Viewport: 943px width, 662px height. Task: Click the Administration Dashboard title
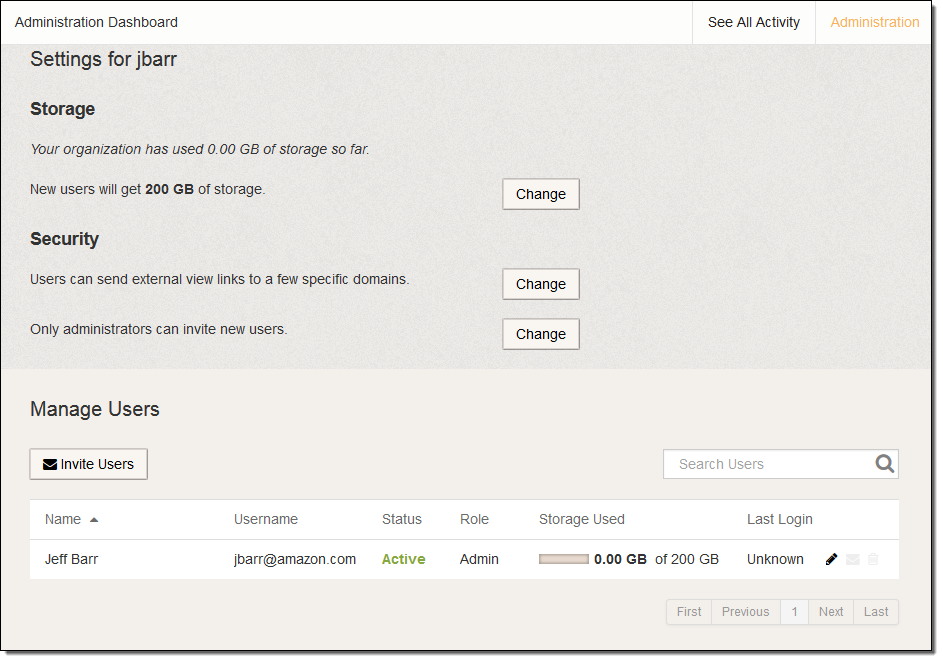pos(96,22)
